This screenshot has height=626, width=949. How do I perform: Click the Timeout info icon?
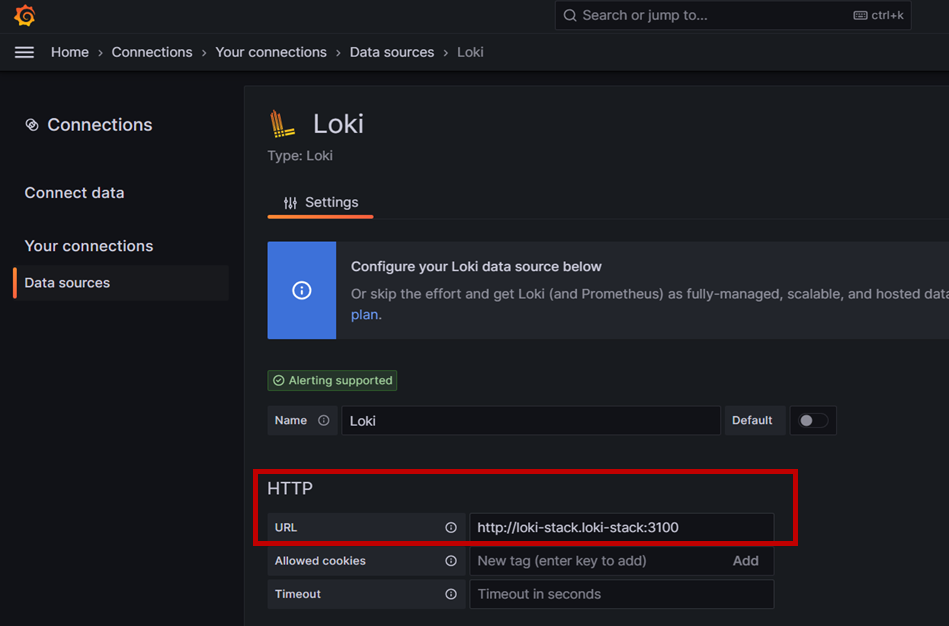tap(451, 594)
